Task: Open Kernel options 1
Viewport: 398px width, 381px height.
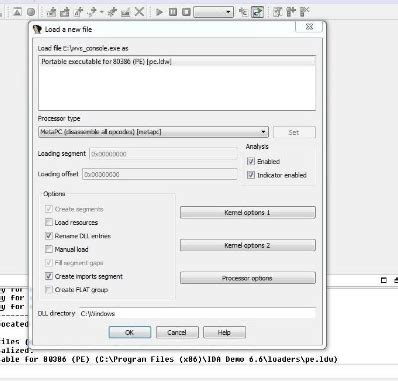Action: click(248, 212)
